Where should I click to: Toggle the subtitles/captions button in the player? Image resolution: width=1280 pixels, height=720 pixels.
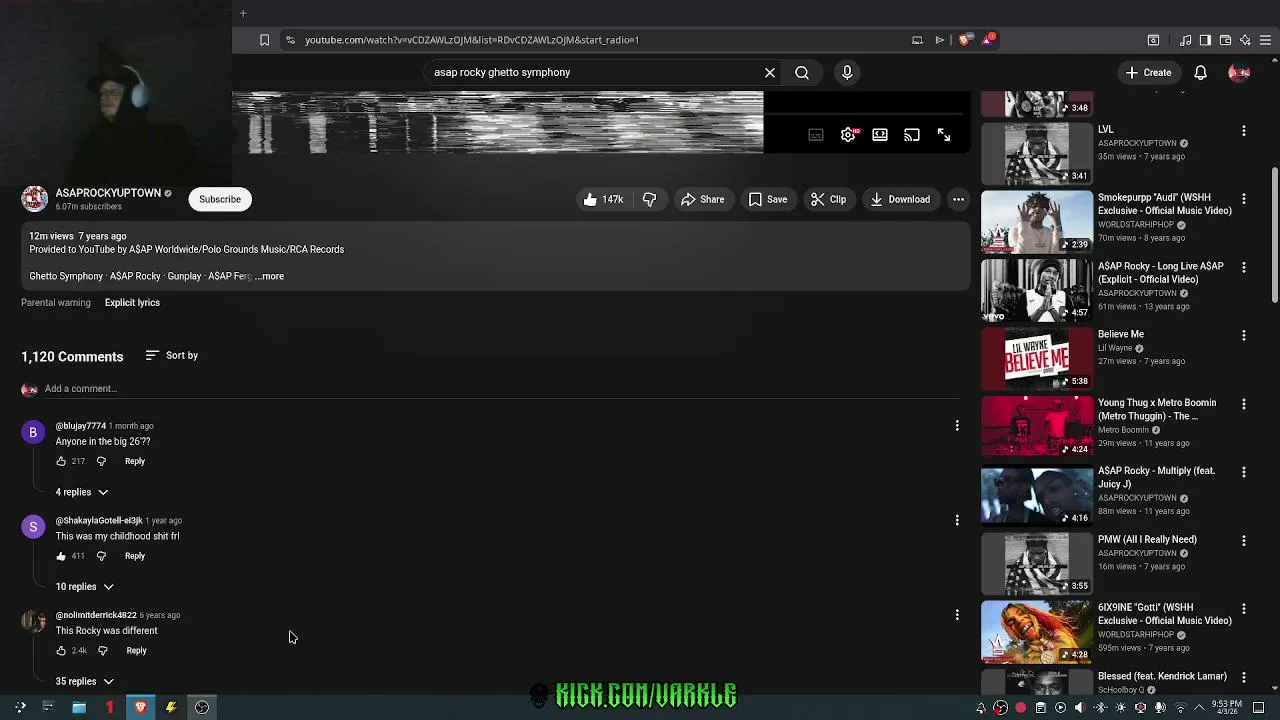[x=816, y=135]
